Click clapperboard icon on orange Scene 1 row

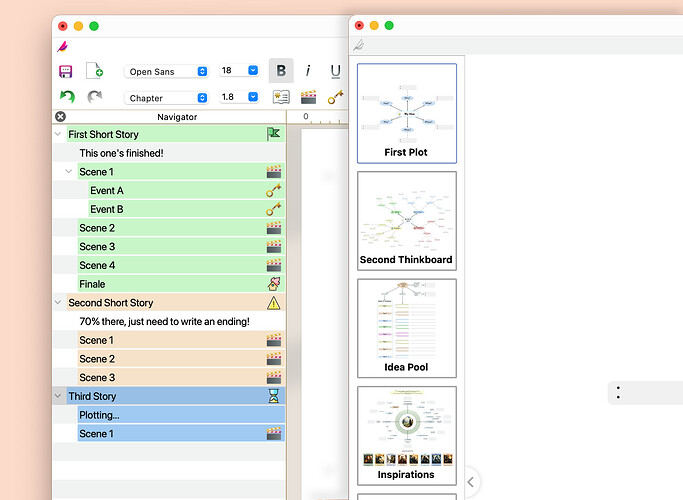click(274, 340)
